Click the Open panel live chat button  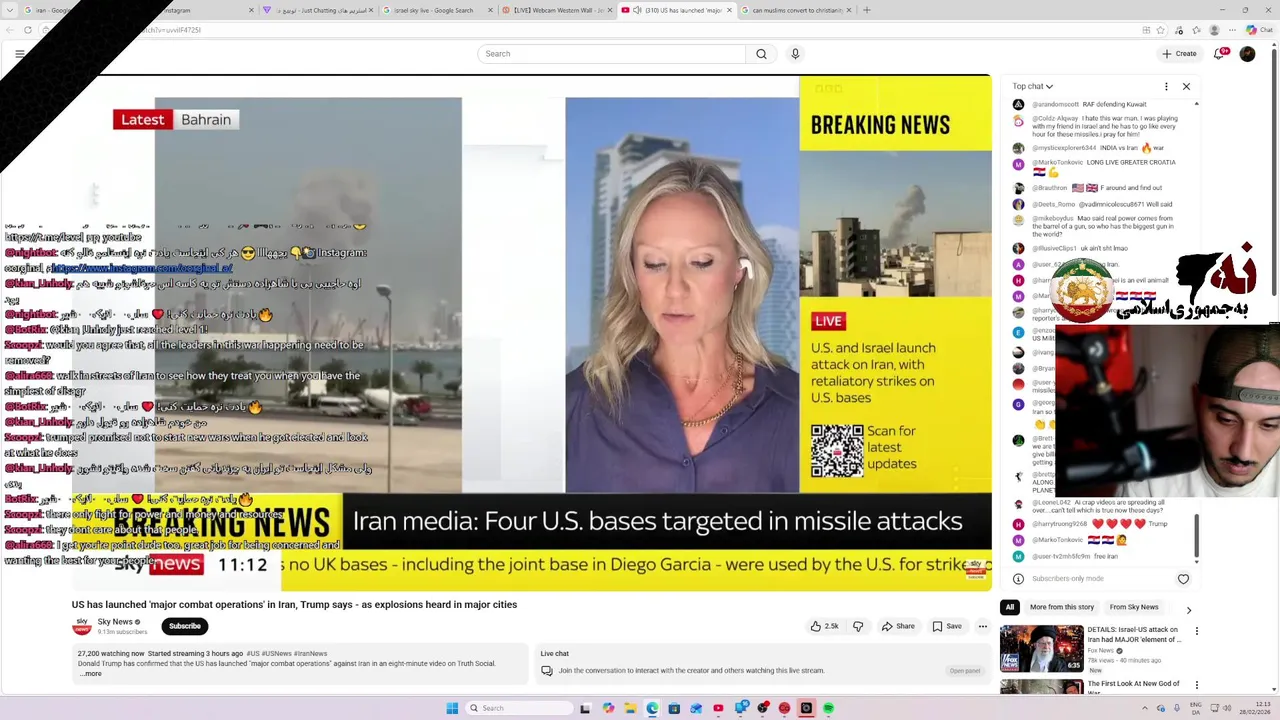click(x=965, y=671)
